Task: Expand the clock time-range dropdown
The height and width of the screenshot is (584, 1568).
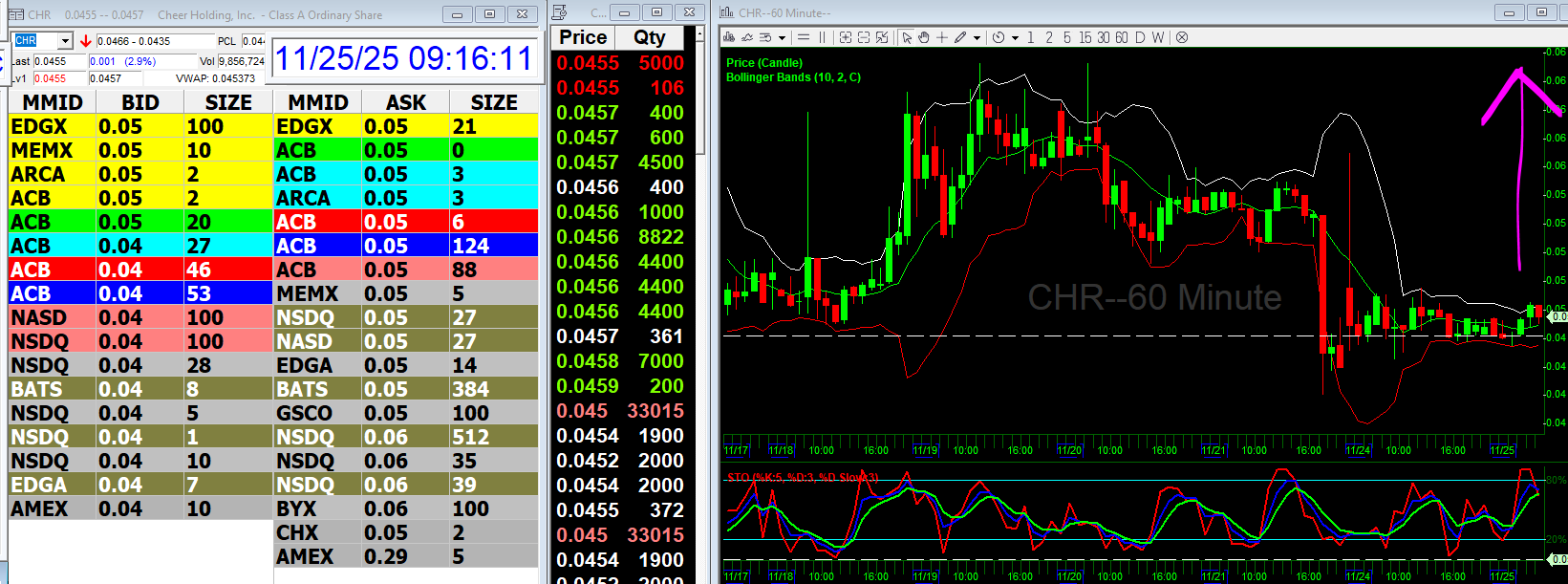Action: tap(1015, 38)
